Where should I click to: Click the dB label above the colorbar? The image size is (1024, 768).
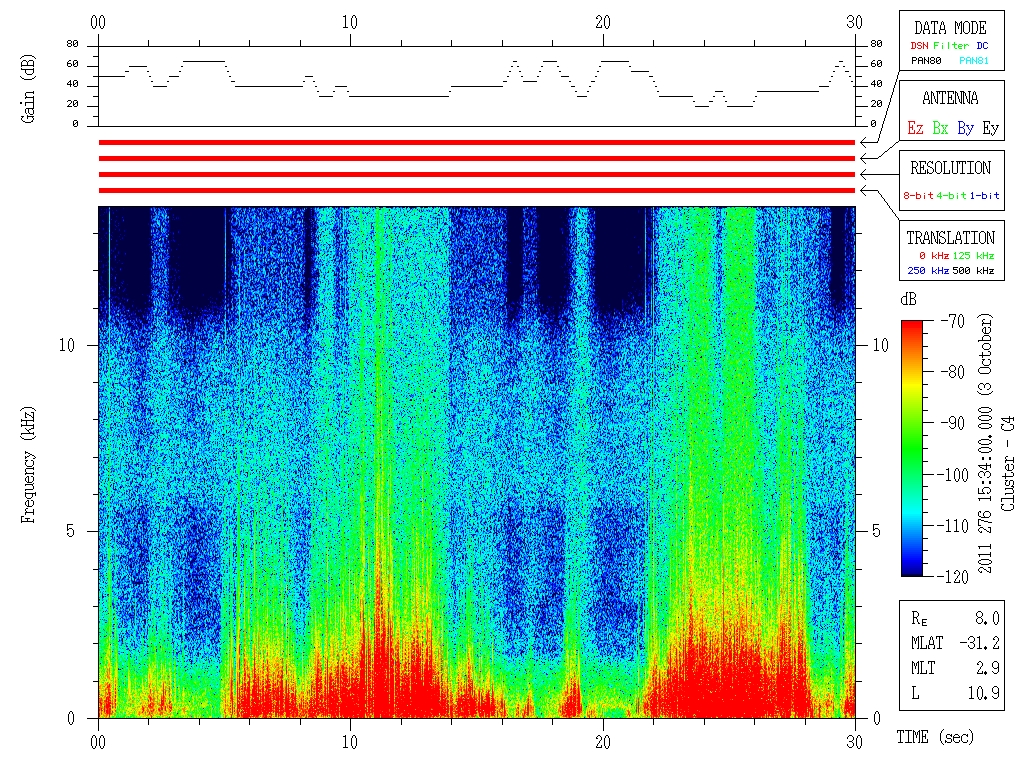tap(908, 299)
